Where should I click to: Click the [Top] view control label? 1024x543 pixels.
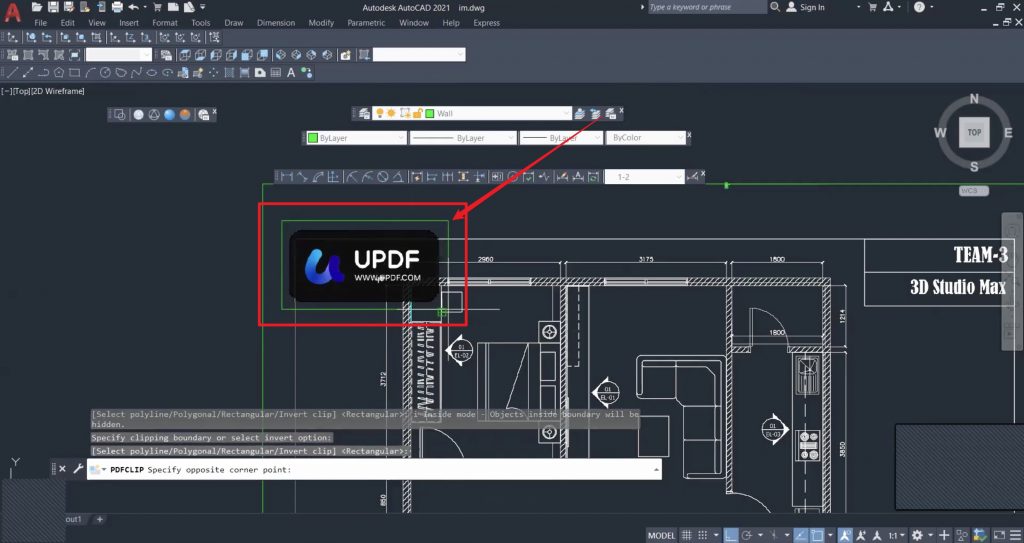[x=22, y=91]
